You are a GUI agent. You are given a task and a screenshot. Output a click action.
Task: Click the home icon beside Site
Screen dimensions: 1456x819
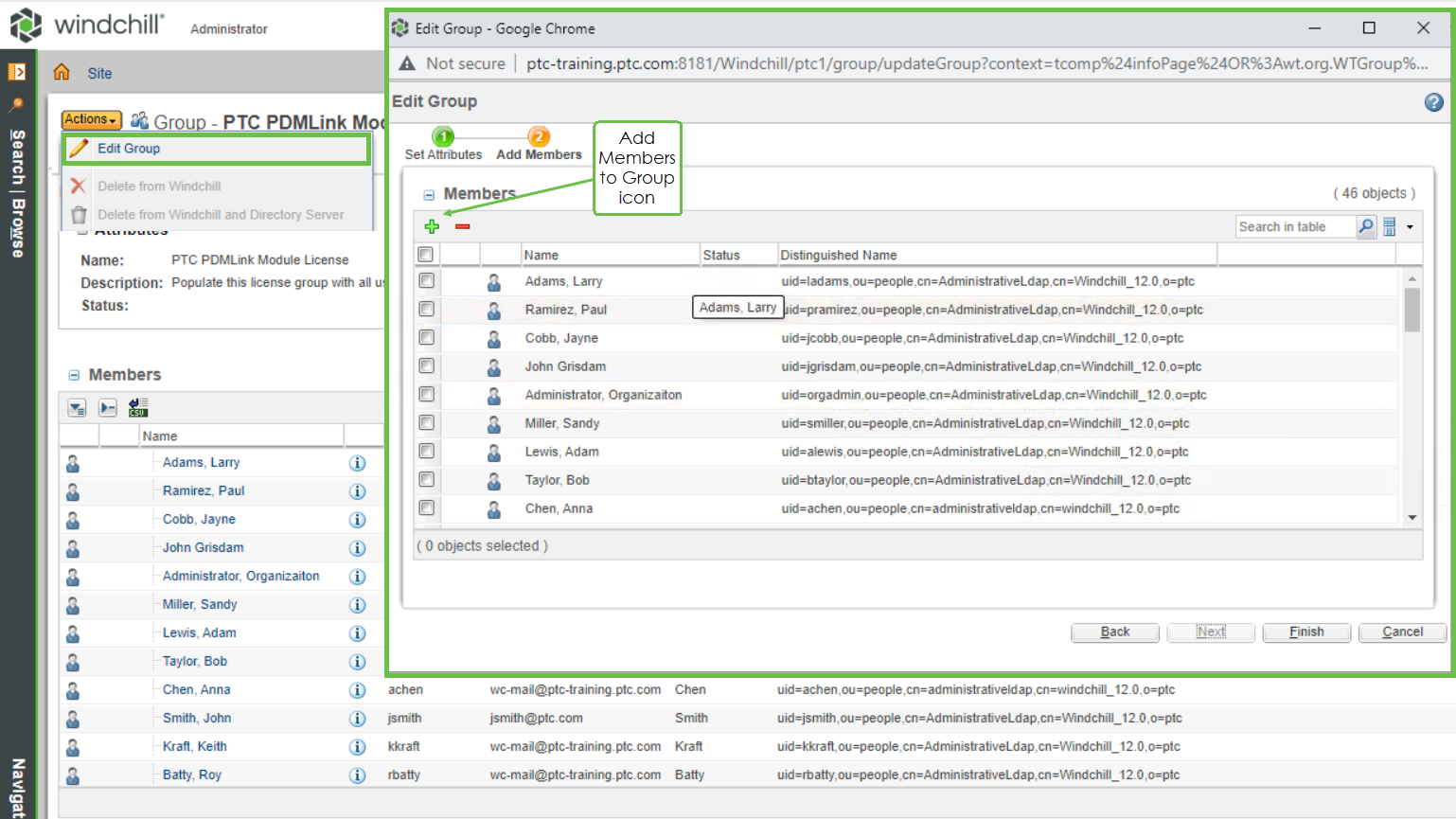62,72
